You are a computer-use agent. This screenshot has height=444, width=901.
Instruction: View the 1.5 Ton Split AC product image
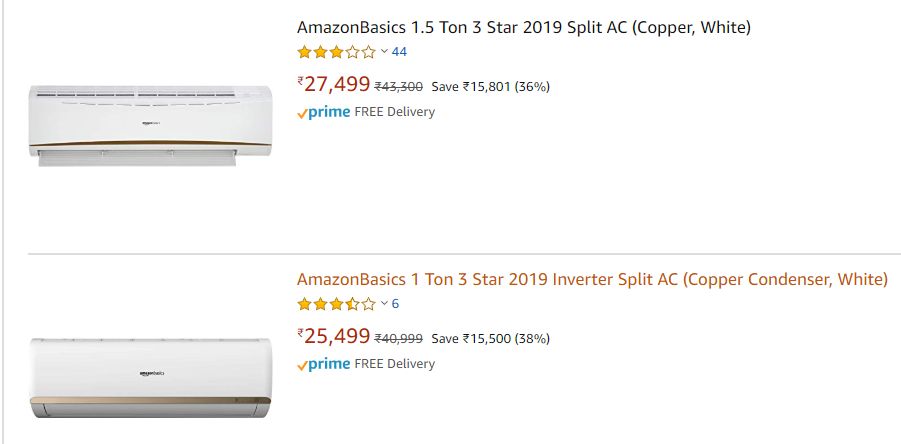[x=150, y=125]
